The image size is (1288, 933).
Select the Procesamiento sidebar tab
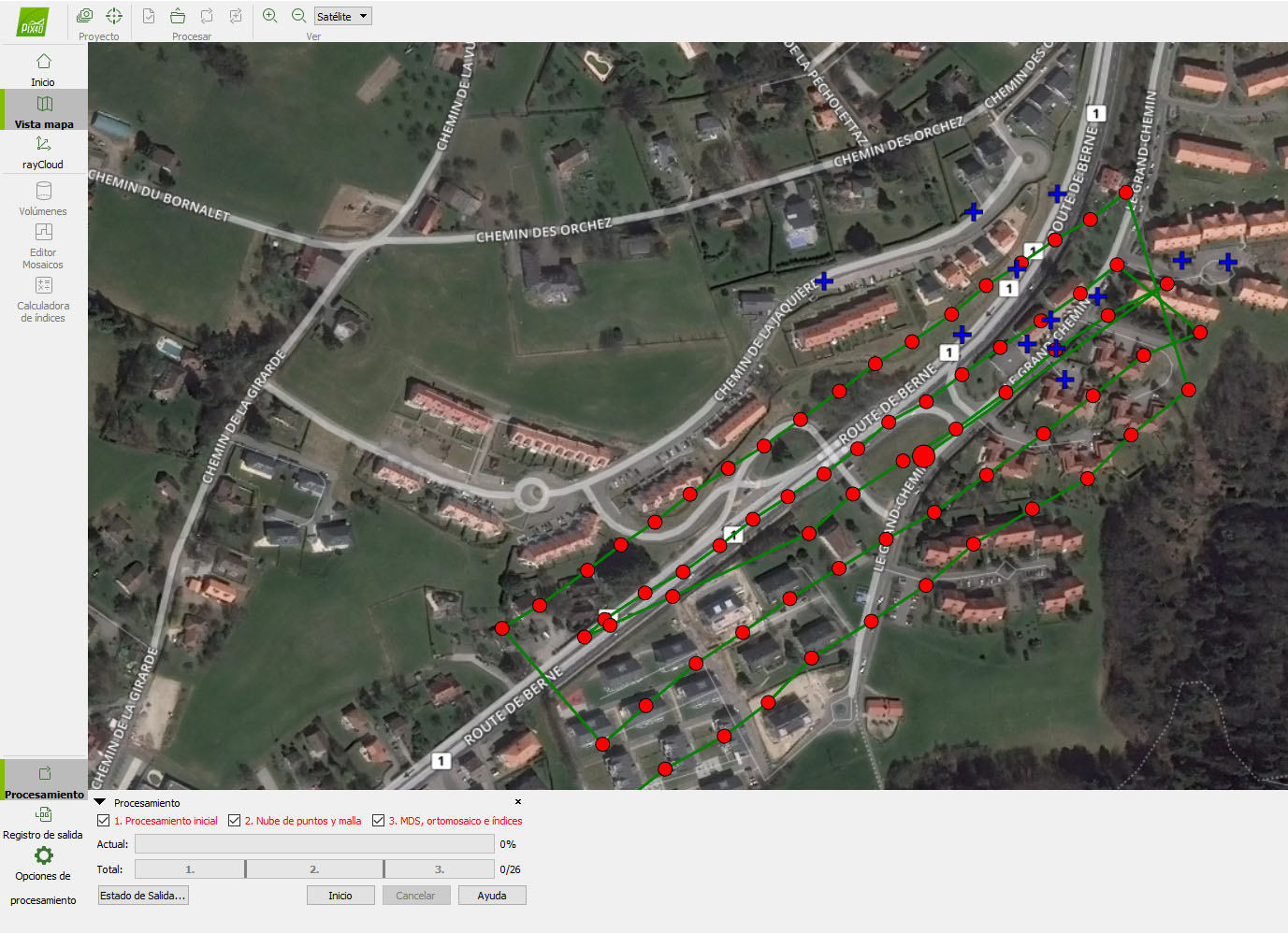click(x=44, y=782)
